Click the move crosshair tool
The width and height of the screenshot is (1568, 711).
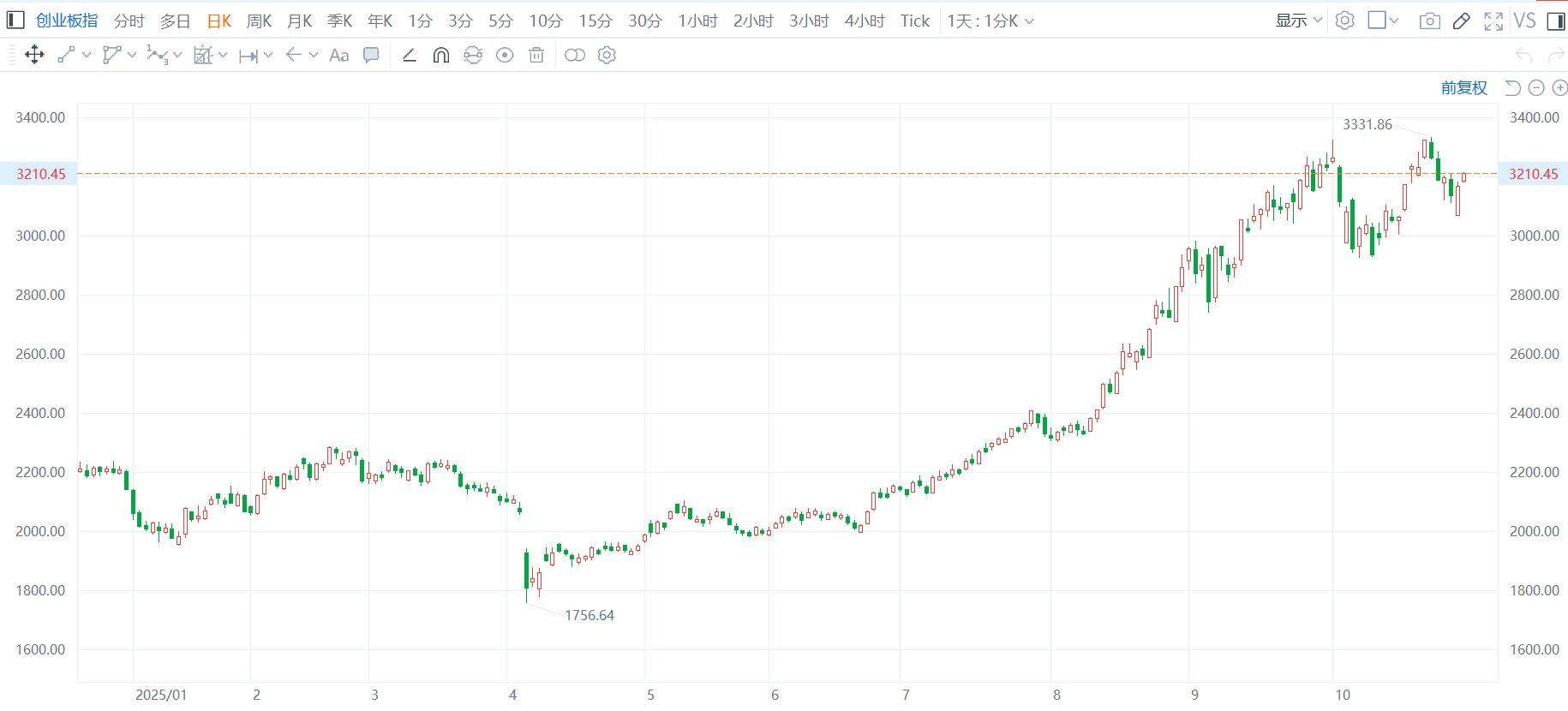(x=34, y=56)
